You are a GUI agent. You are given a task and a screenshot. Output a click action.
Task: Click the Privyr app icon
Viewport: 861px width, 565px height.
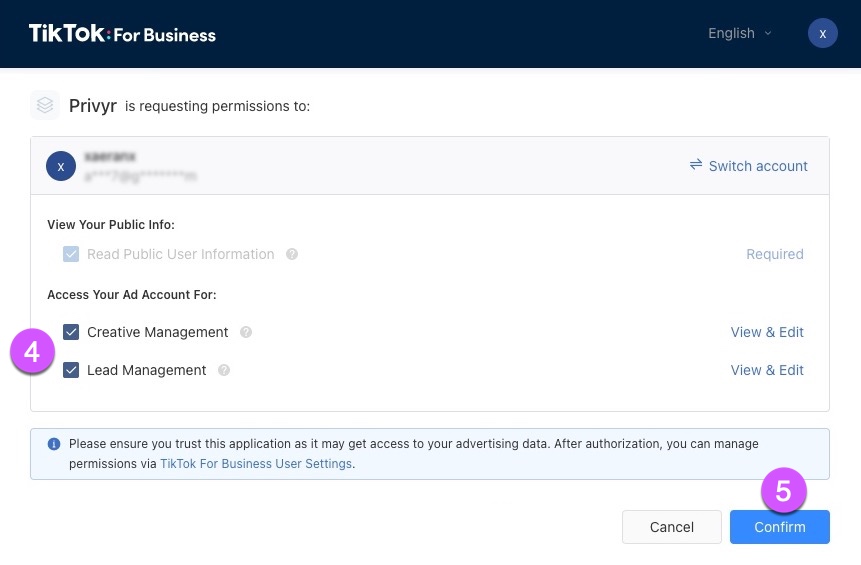45,105
